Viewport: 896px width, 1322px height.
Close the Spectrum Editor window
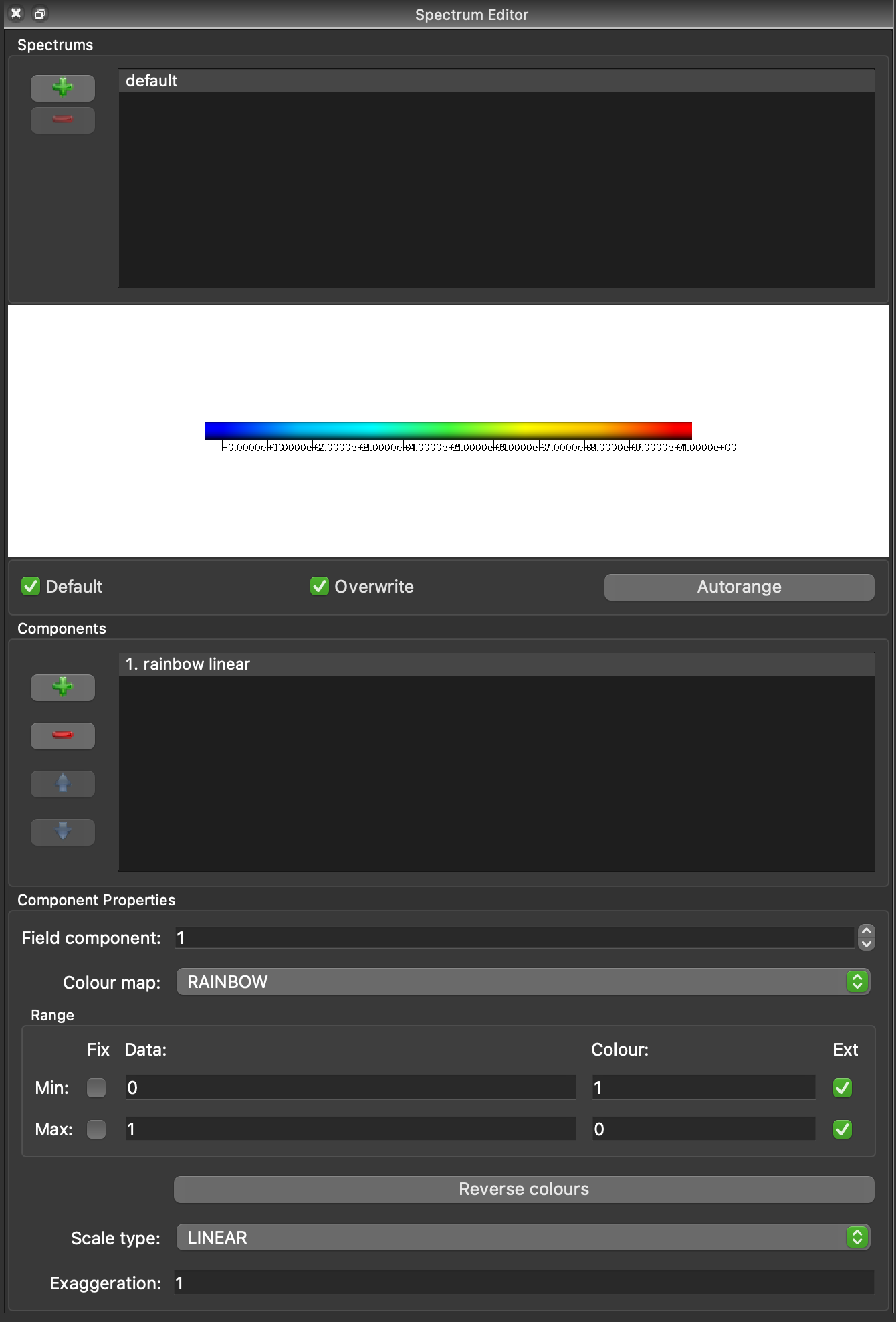16,13
